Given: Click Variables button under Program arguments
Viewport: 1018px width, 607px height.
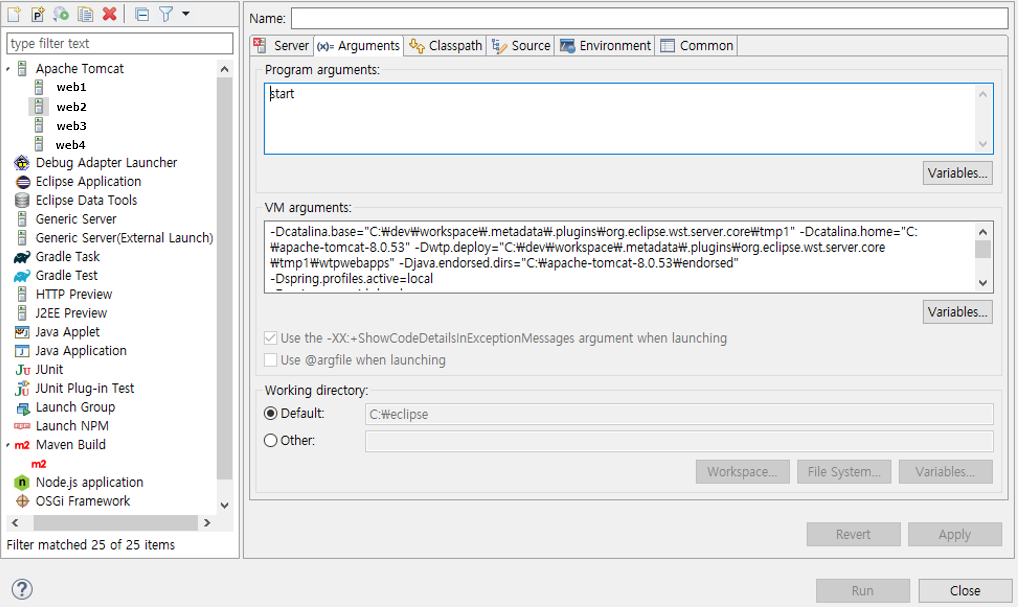Looking at the screenshot, I should [958, 173].
